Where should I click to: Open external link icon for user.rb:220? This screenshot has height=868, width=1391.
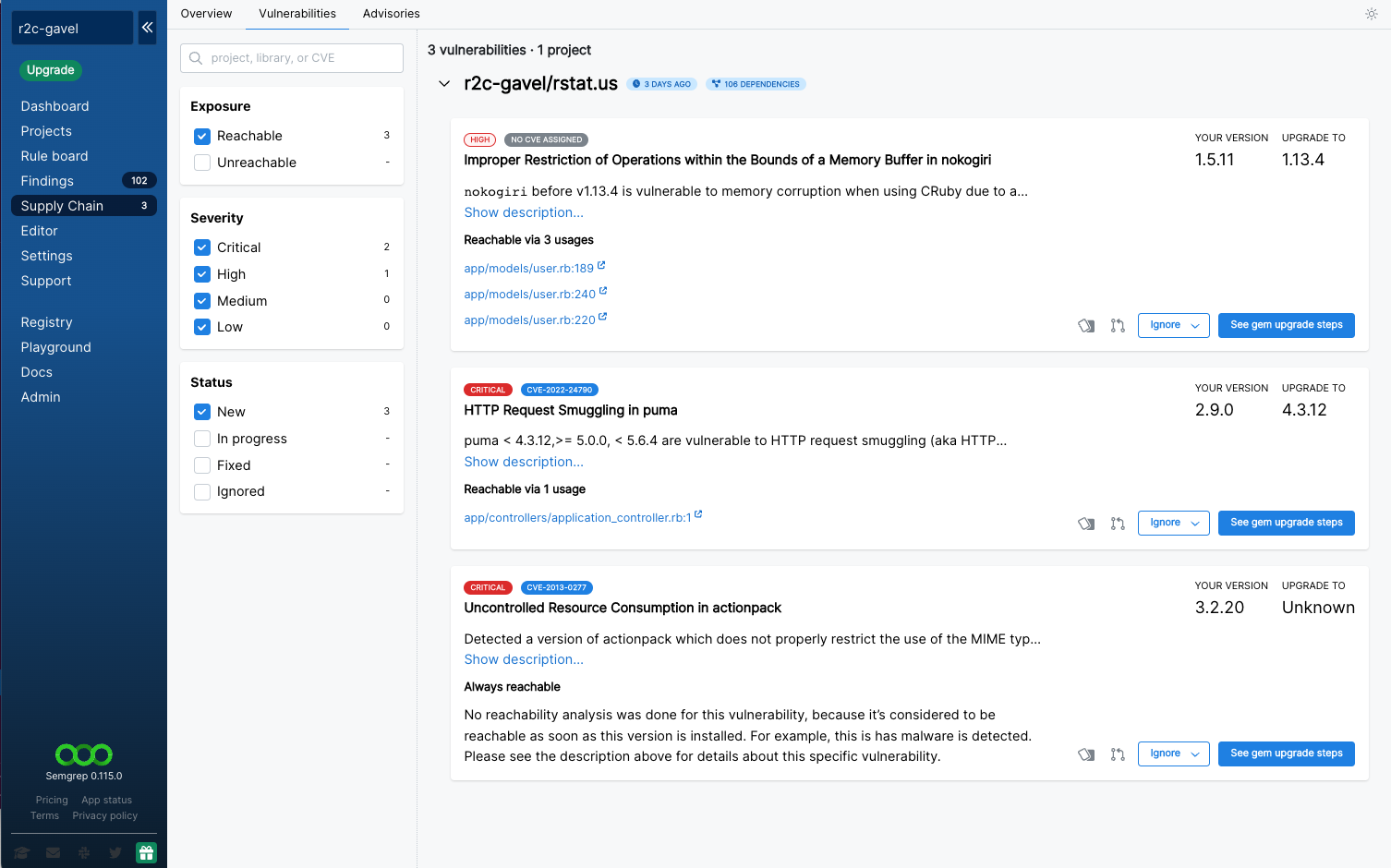click(603, 317)
